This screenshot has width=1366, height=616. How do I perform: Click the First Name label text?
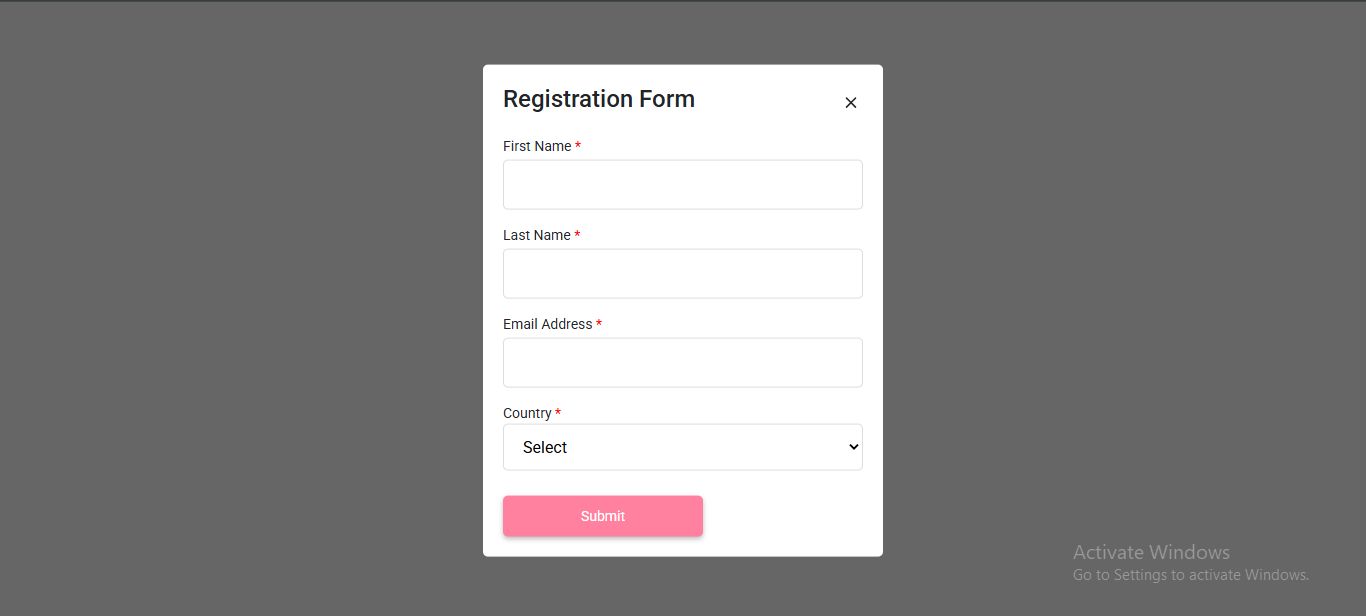tap(537, 146)
